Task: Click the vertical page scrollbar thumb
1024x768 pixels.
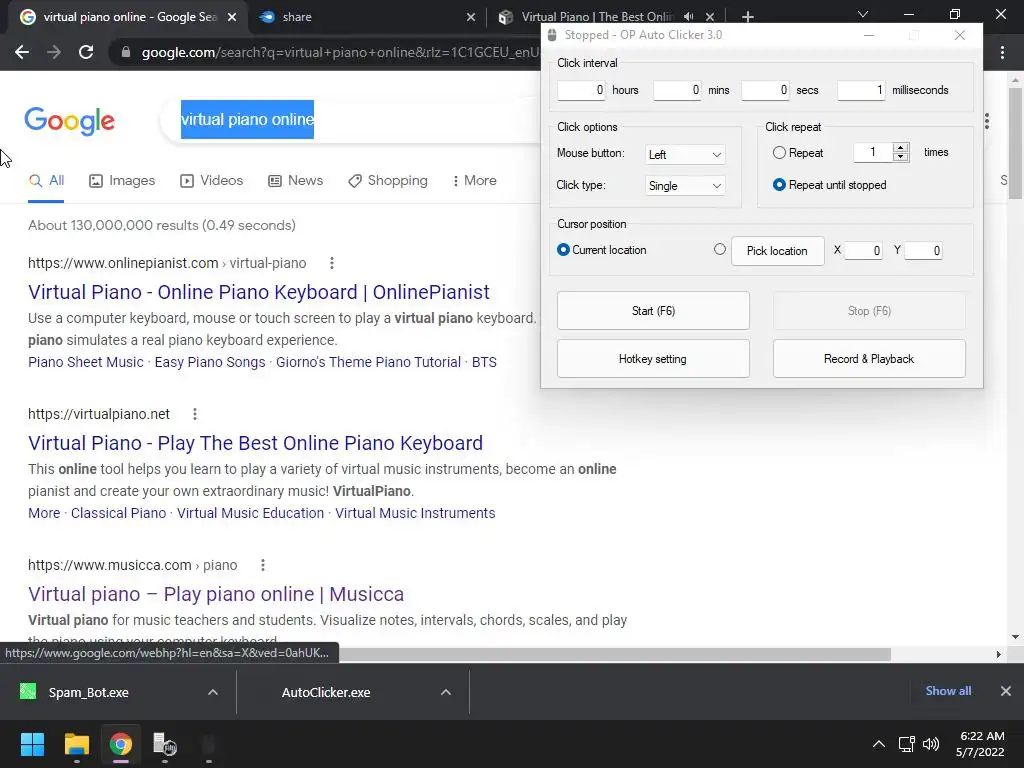Action: tap(1015, 142)
